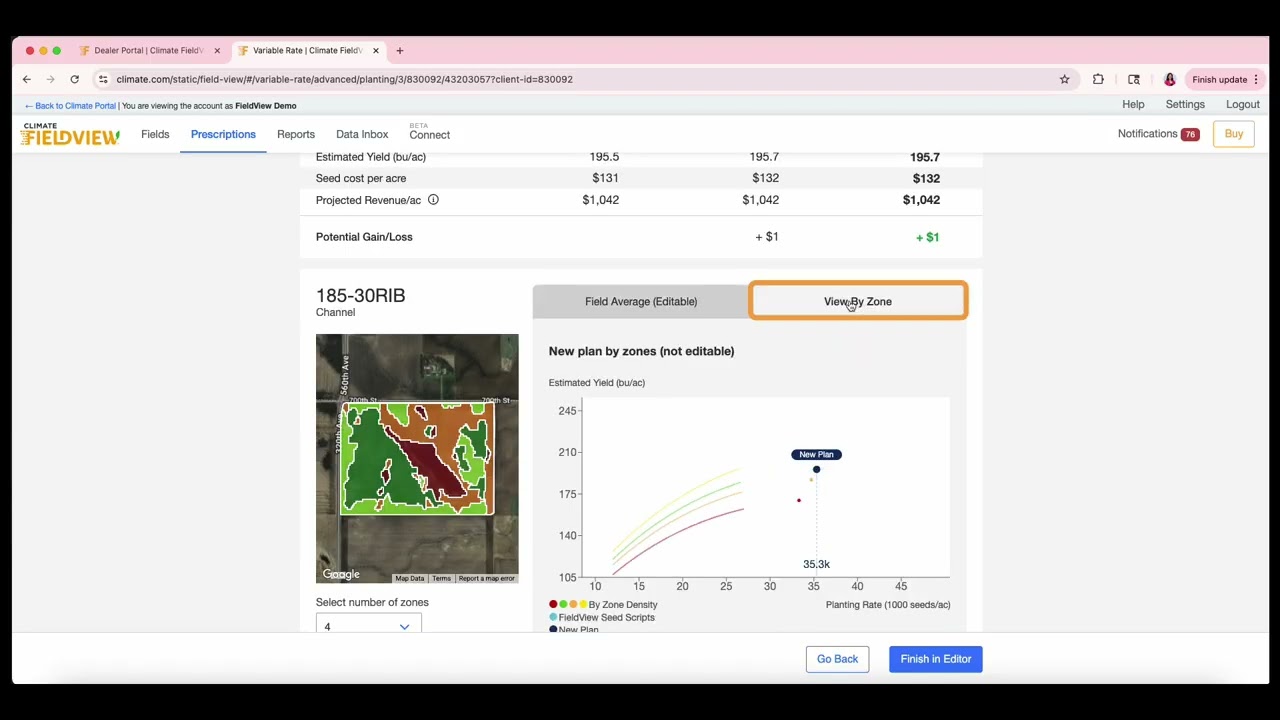Open the Chrome three-dot menu

(x=1256, y=79)
